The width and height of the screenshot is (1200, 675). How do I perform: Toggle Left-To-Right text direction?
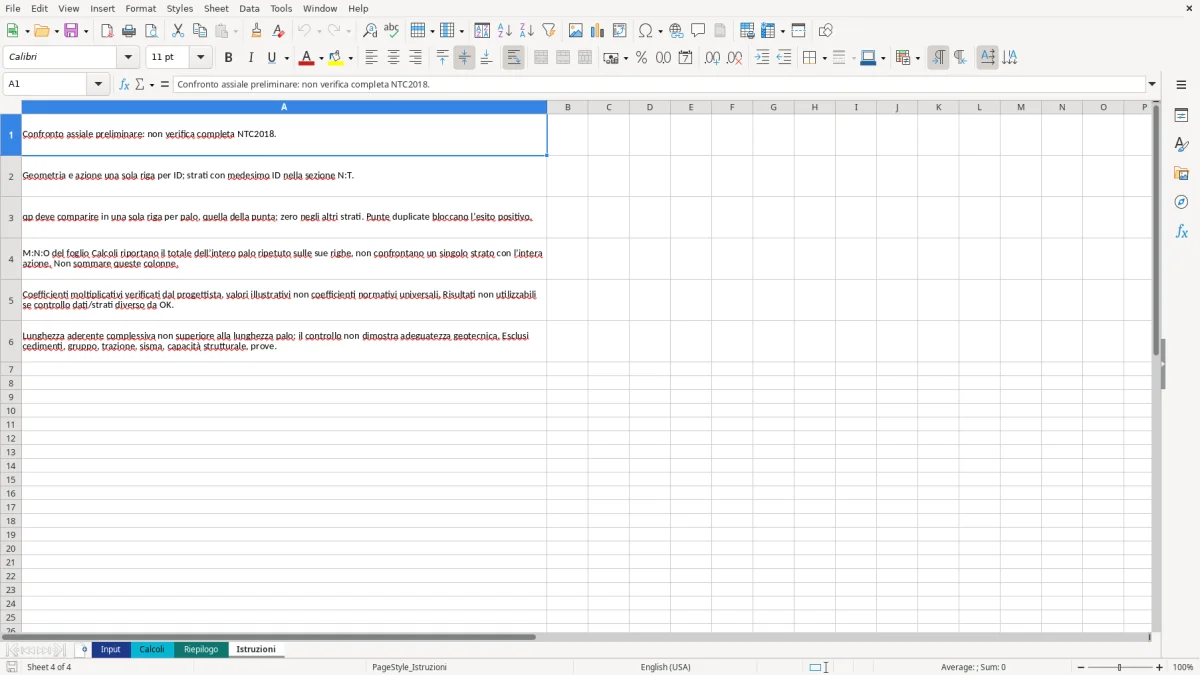(938, 58)
